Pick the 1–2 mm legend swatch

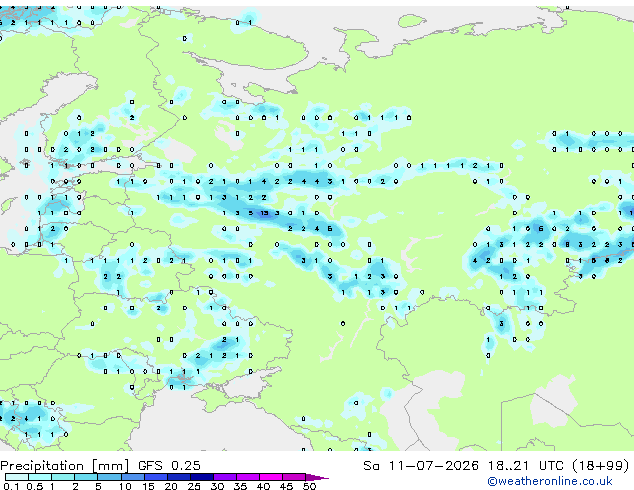63,477
